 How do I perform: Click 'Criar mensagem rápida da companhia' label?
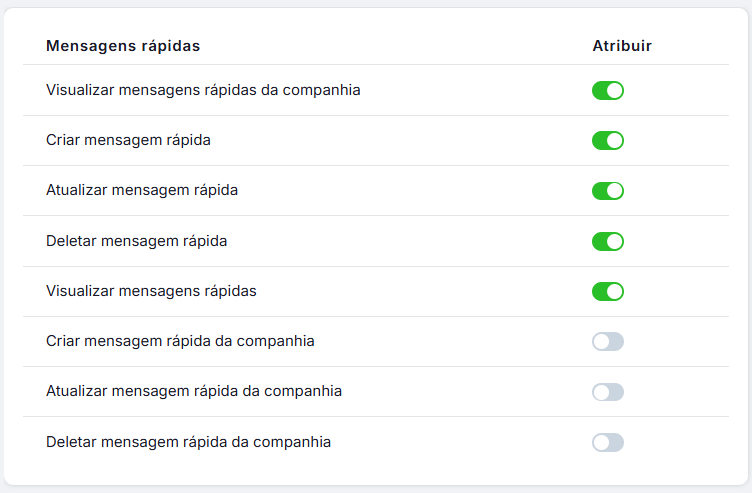point(180,341)
